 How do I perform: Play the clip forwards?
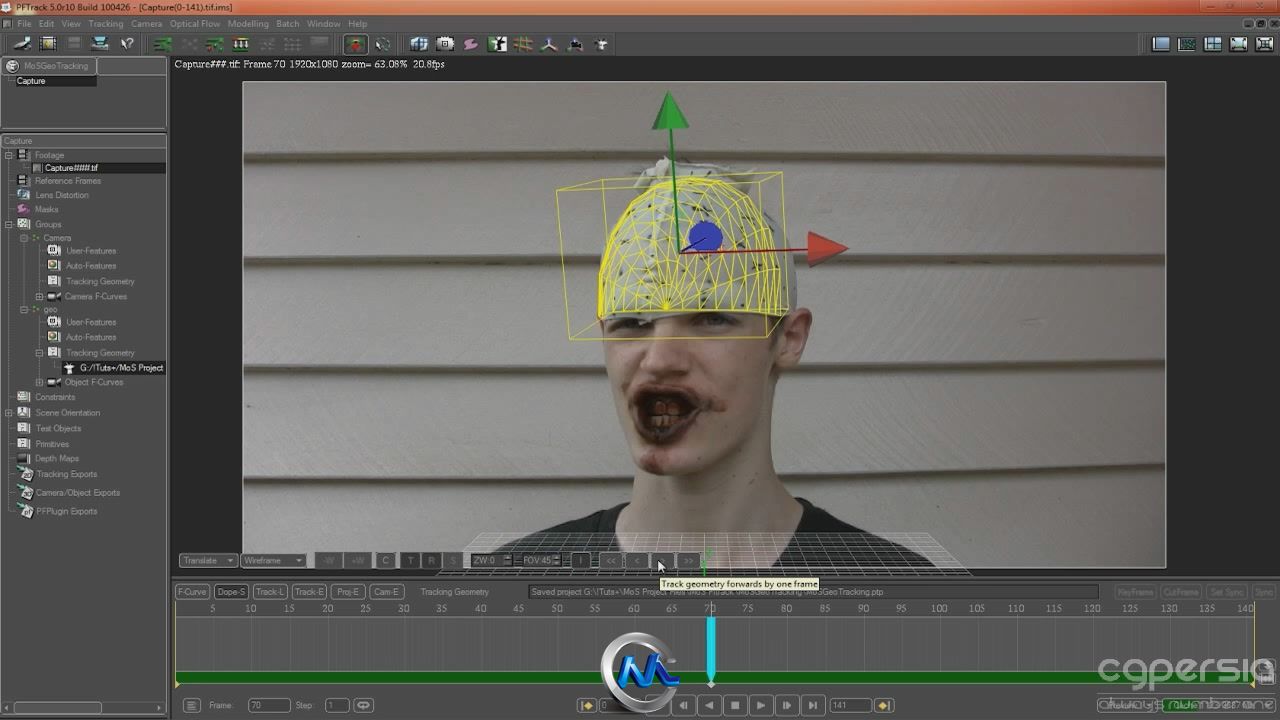click(x=761, y=705)
